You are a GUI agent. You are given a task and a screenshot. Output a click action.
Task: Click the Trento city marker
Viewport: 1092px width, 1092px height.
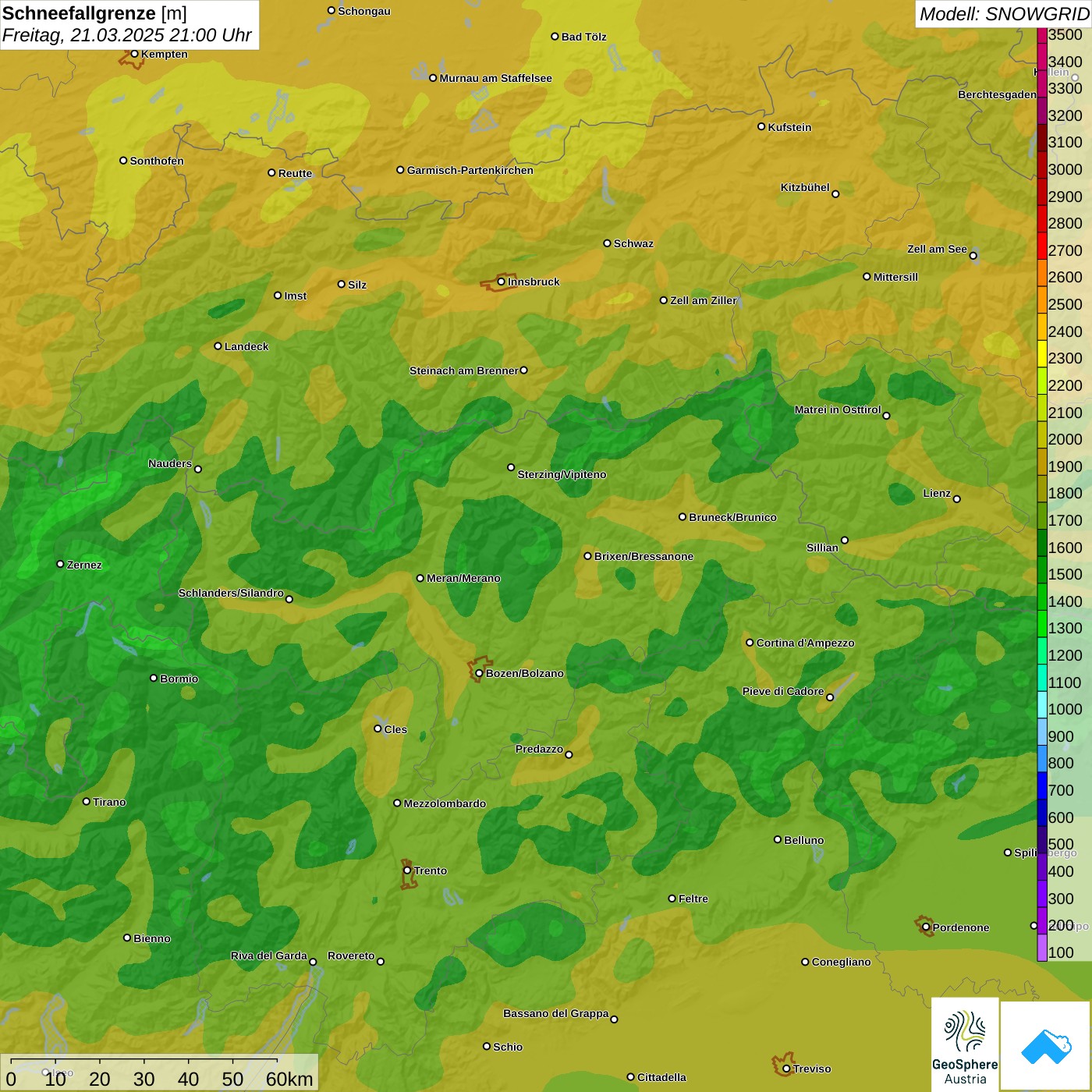click(407, 870)
